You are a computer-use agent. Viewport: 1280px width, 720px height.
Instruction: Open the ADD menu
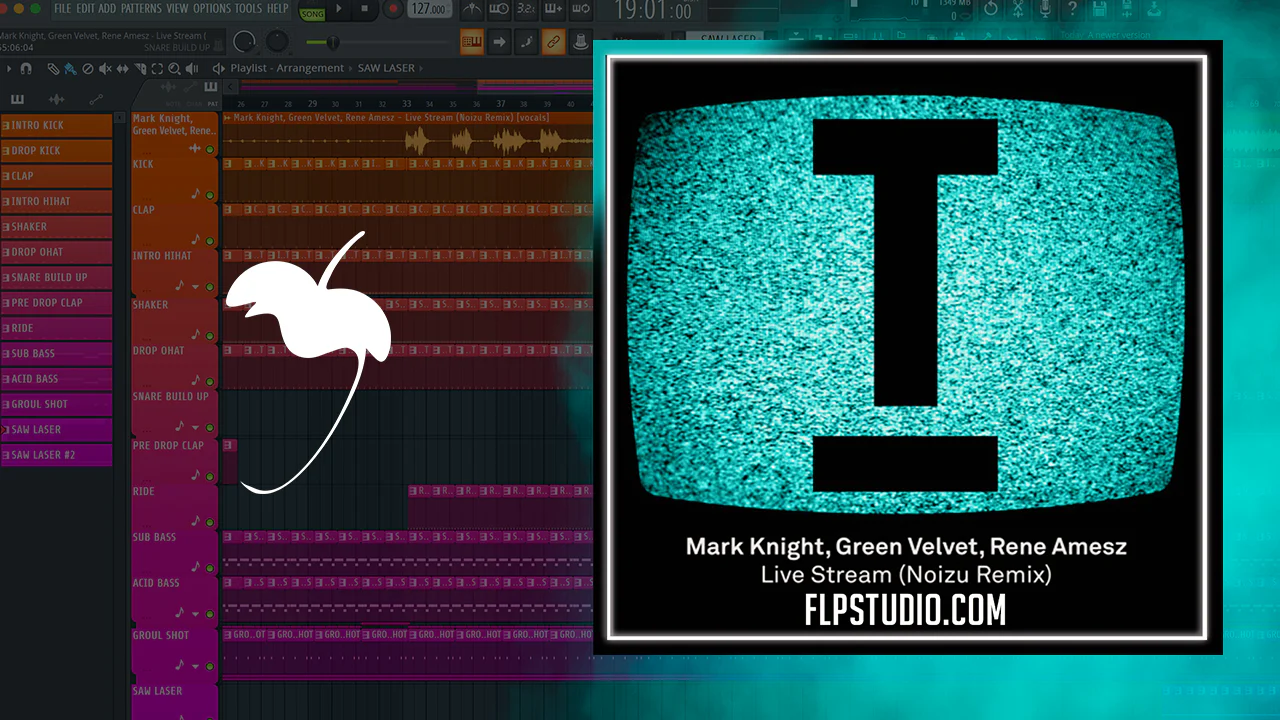[107, 9]
